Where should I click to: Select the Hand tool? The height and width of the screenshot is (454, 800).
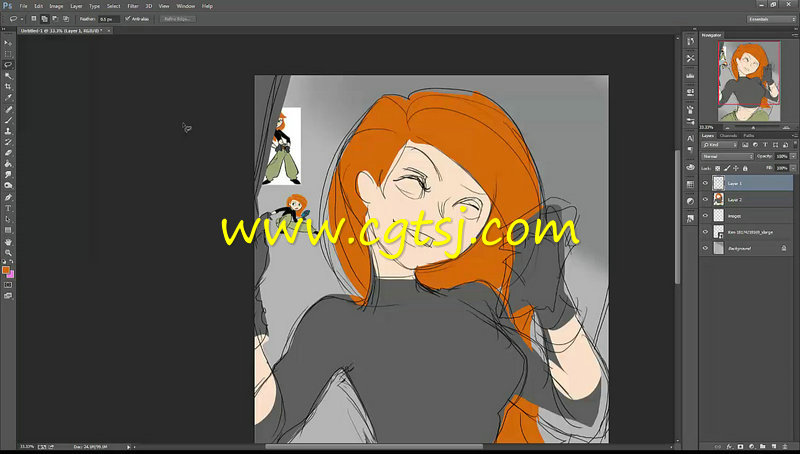coord(8,242)
